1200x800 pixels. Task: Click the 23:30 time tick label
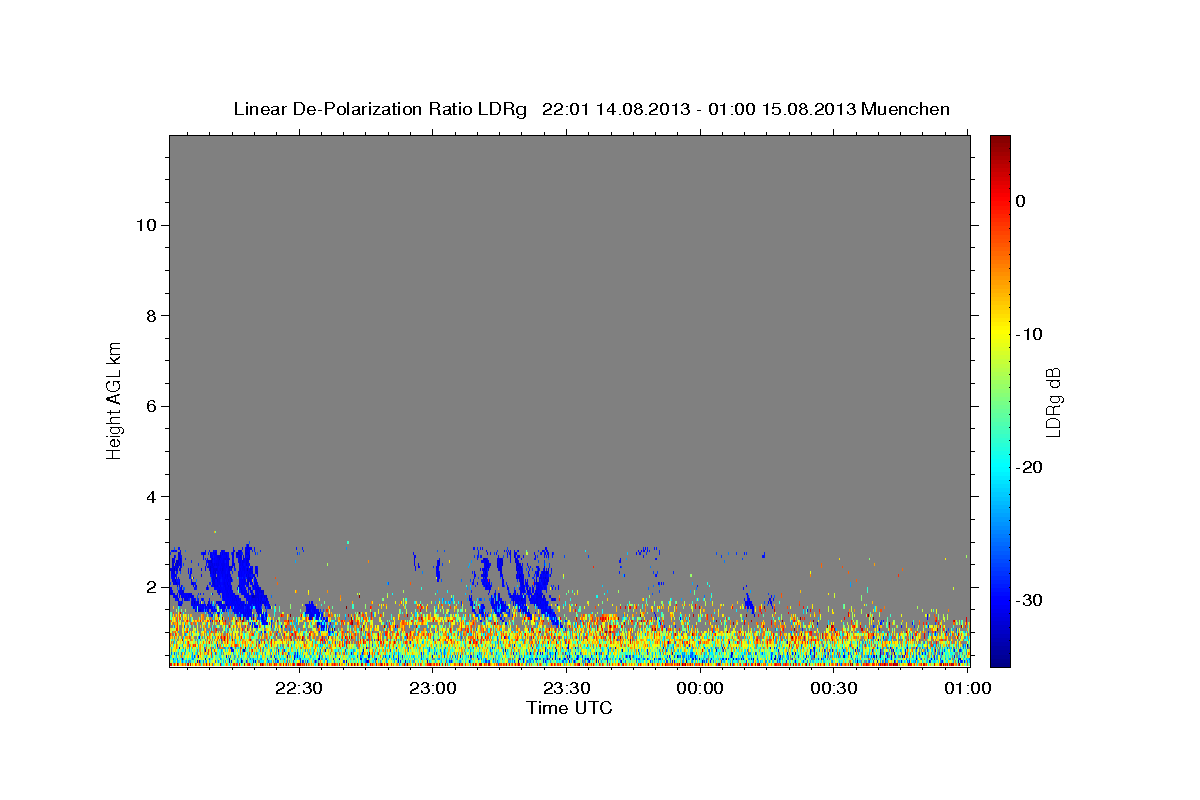point(566,688)
